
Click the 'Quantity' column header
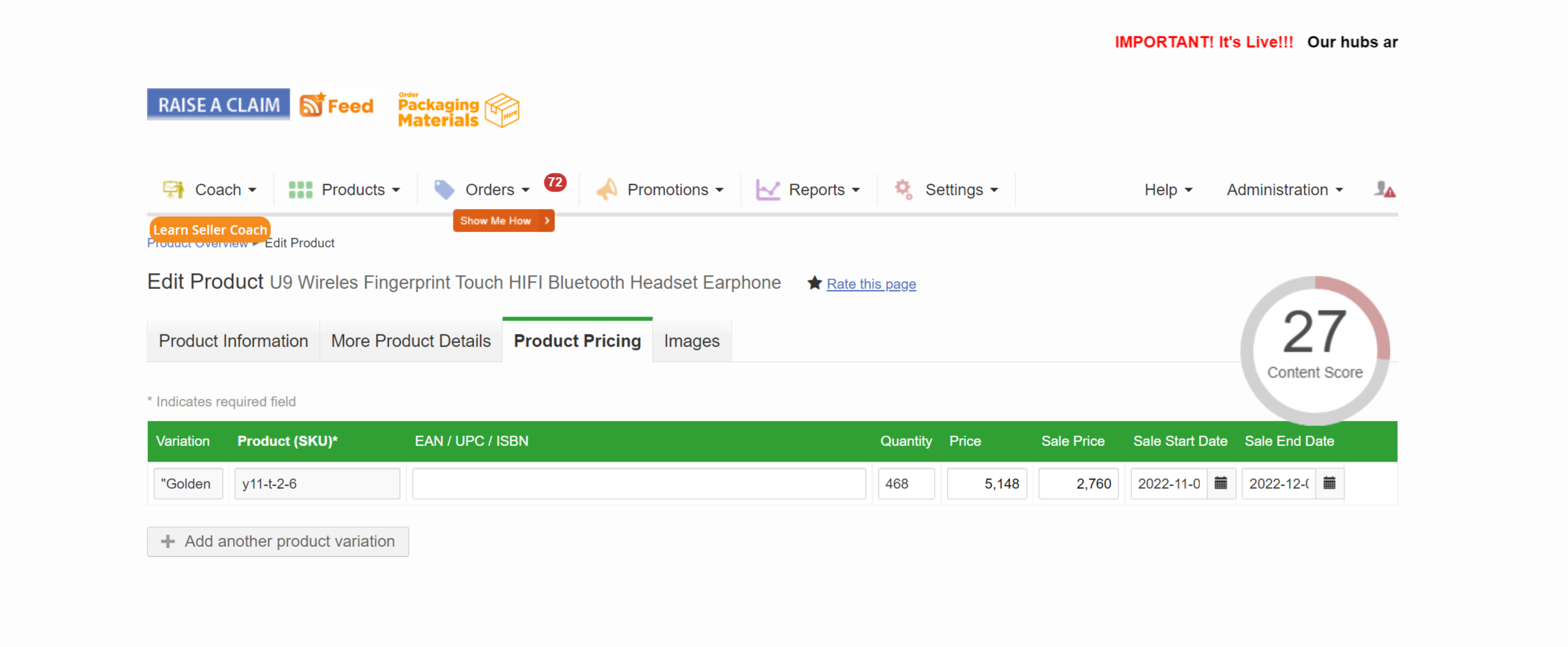pos(906,441)
